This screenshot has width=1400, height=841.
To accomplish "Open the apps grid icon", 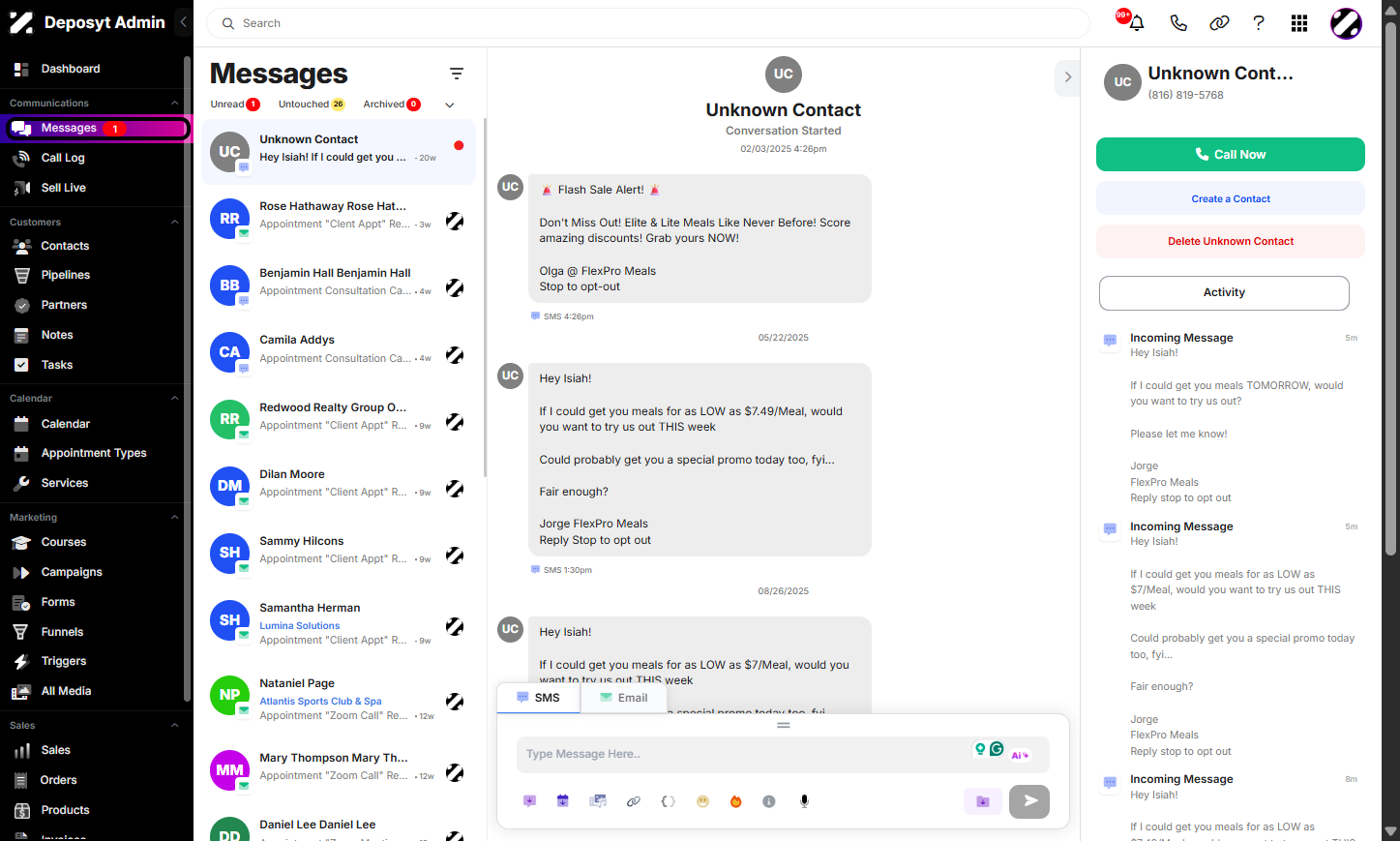I will (x=1299, y=23).
